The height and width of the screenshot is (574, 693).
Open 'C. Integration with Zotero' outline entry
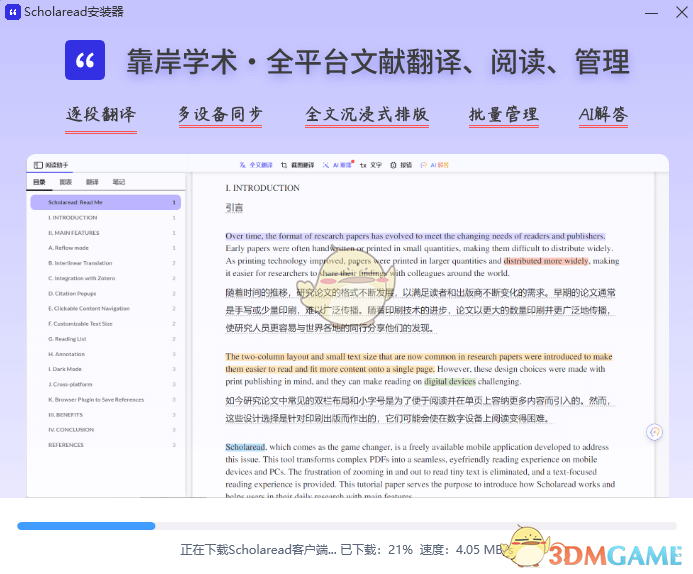point(106,278)
